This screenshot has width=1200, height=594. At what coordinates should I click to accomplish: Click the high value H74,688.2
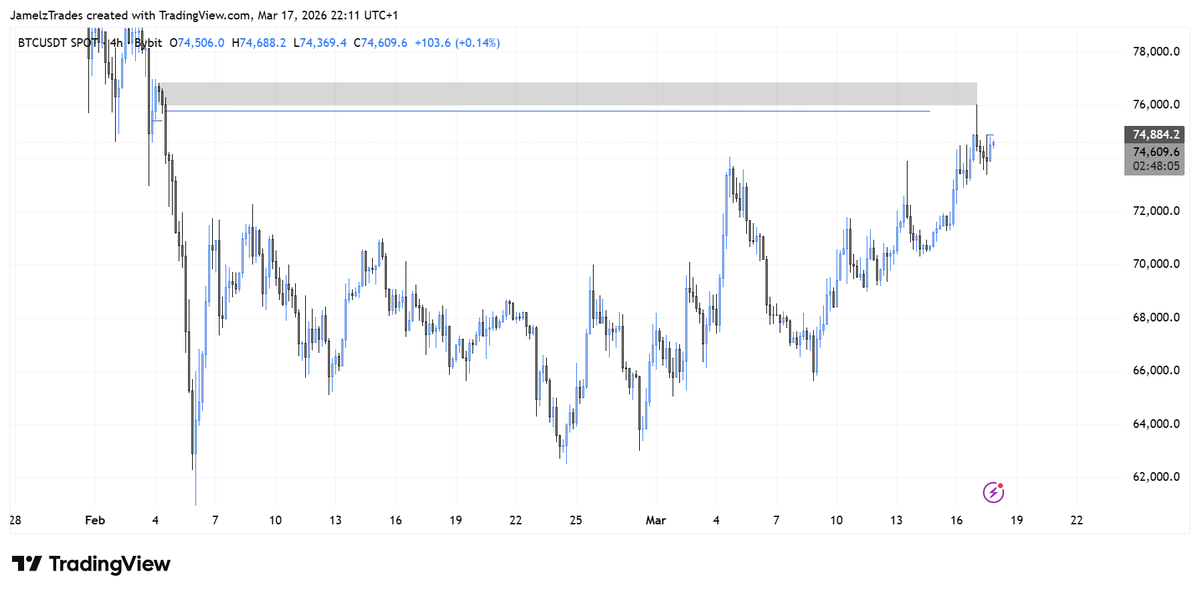(x=258, y=43)
